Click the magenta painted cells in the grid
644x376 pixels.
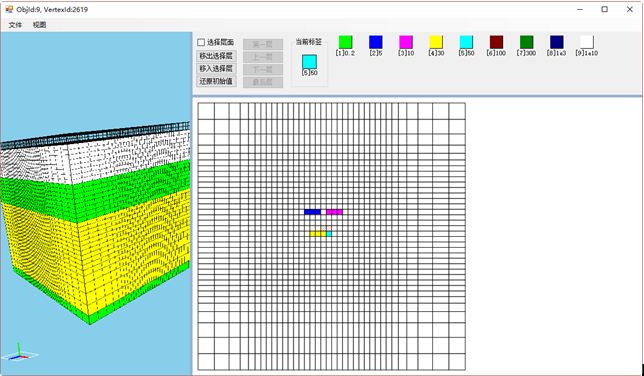coord(334,212)
